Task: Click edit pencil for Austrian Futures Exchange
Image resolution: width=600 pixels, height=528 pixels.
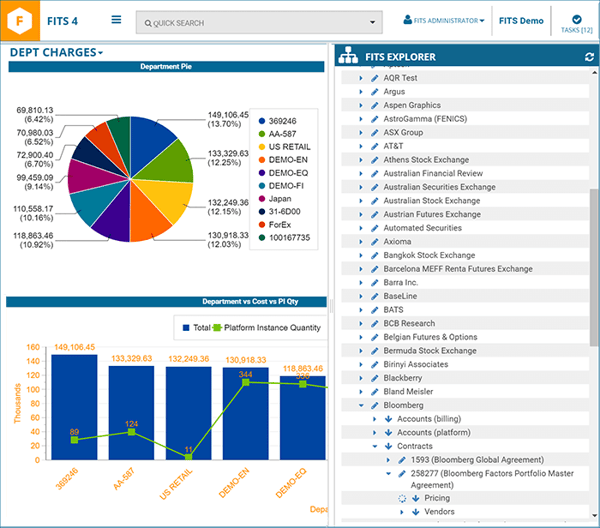Action: coord(375,214)
